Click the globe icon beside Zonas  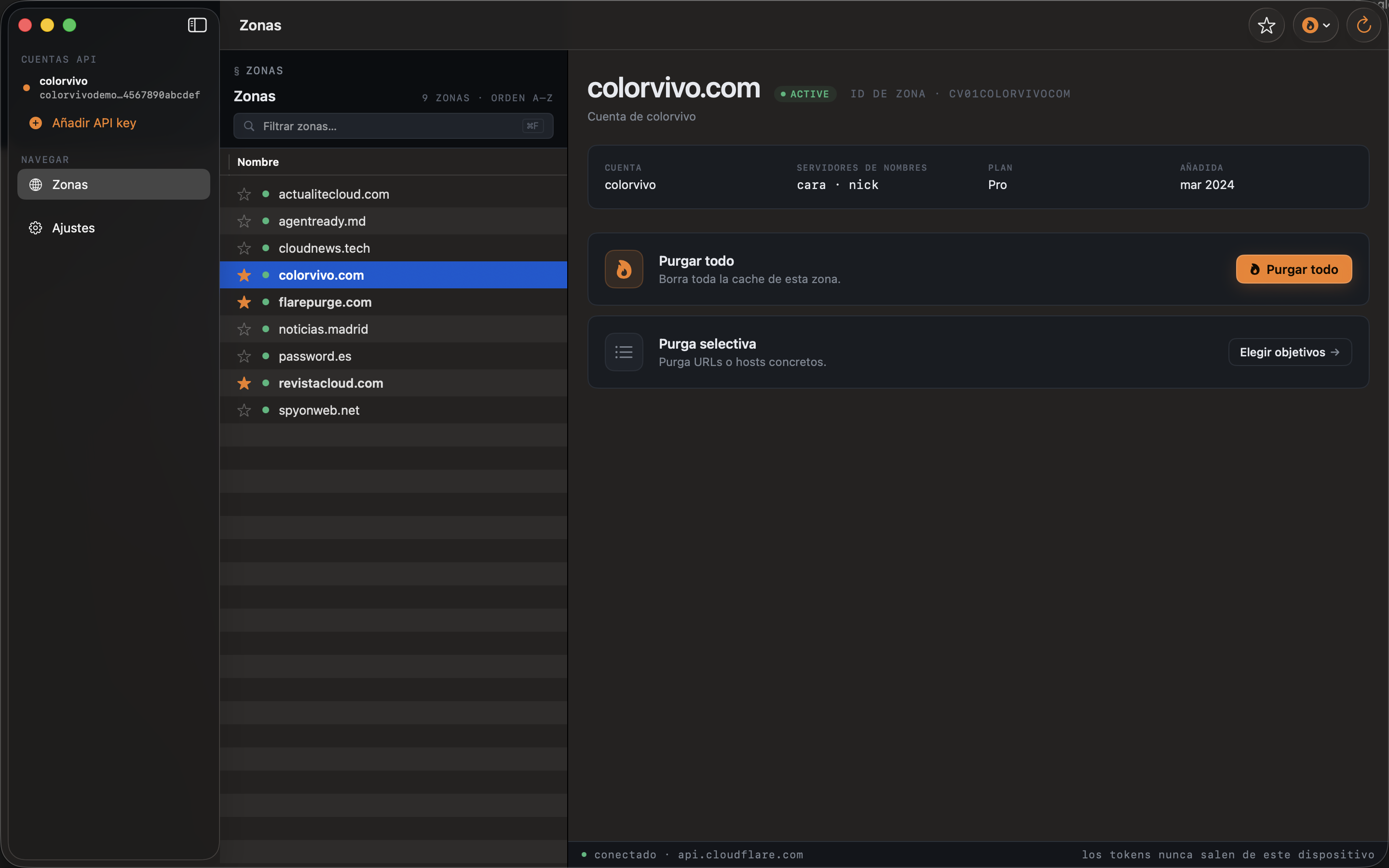click(x=35, y=184)
